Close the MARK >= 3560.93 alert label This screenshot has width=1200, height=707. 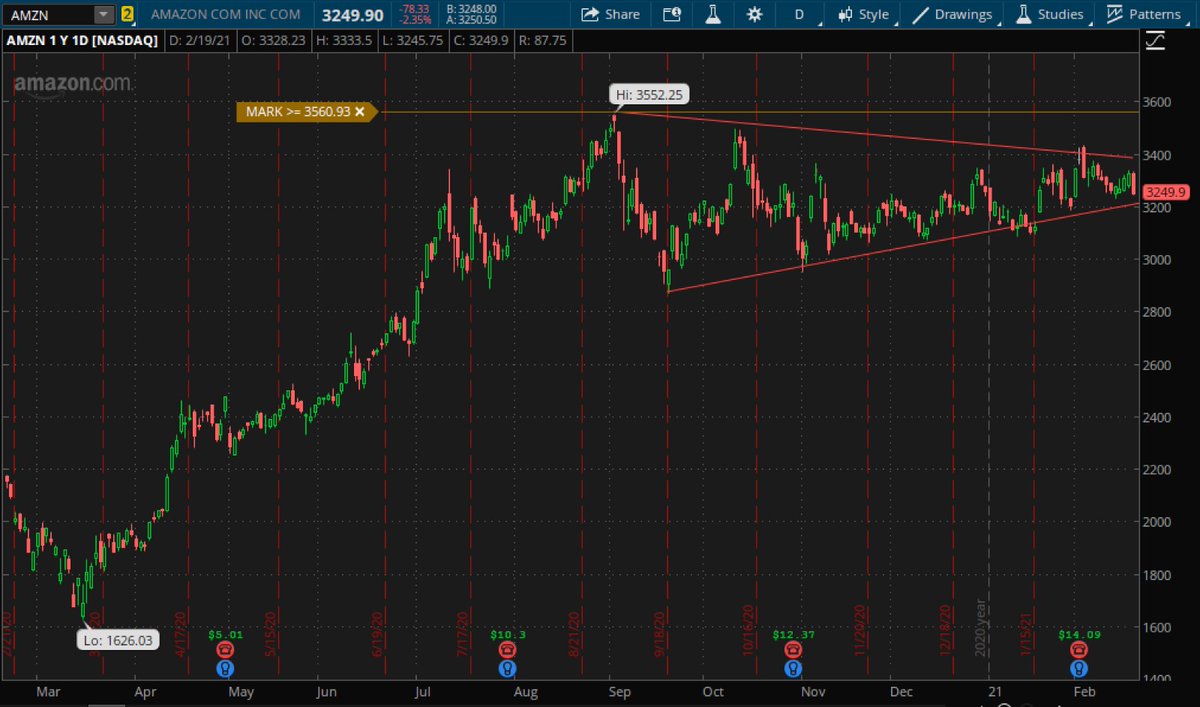(x=360, y=112)
